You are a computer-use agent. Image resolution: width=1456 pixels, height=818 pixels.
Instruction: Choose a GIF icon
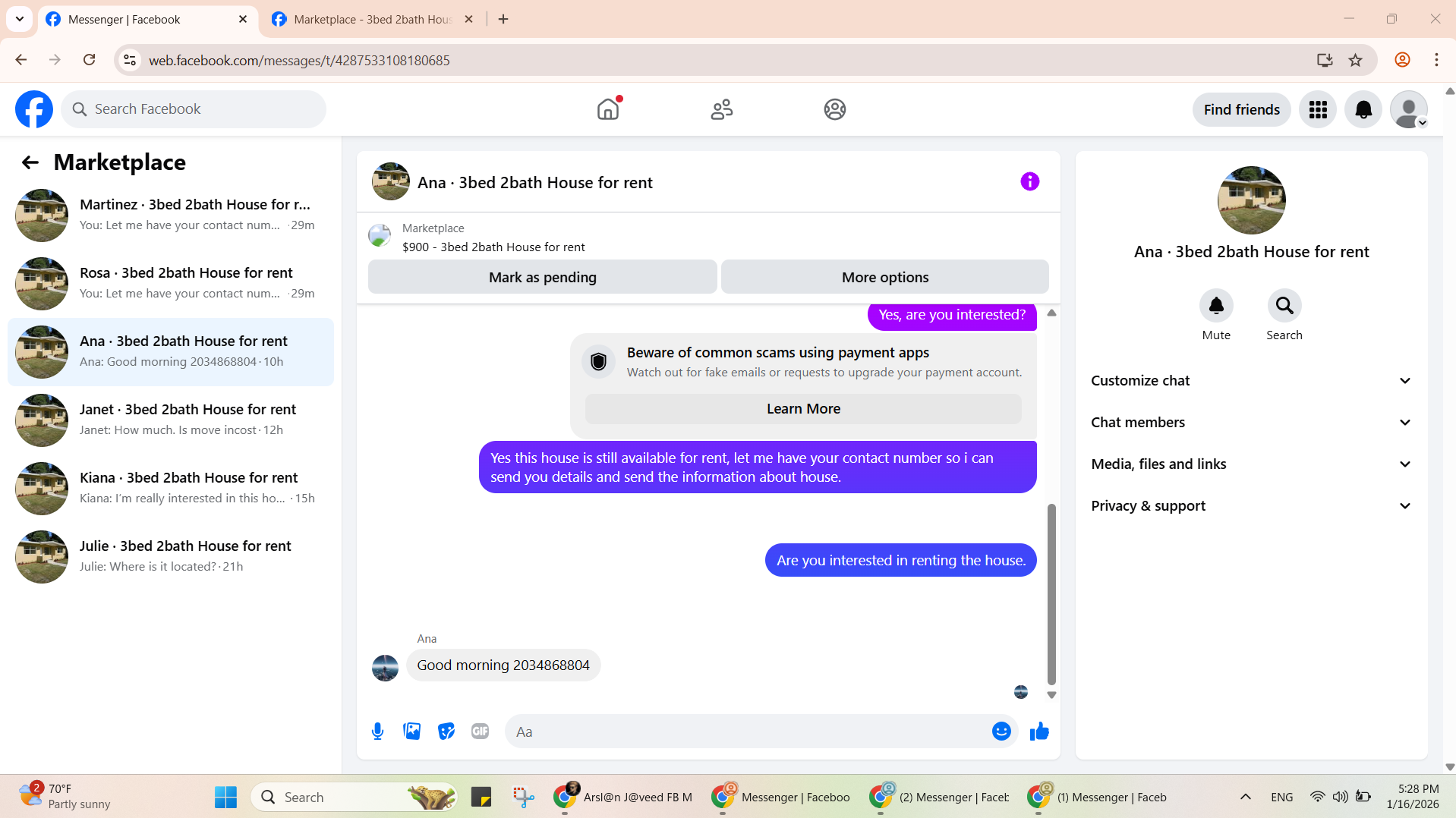[480, 731]
